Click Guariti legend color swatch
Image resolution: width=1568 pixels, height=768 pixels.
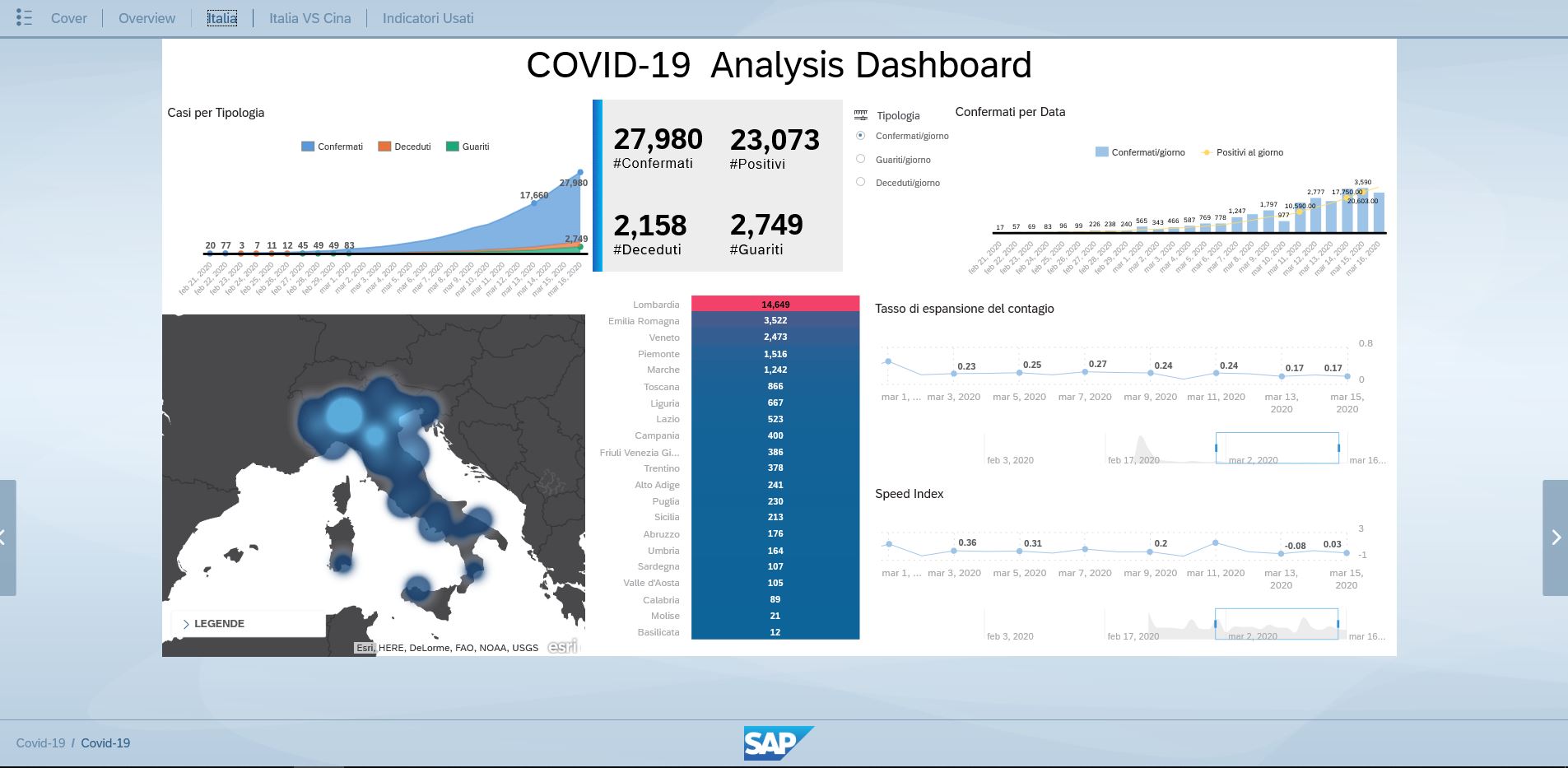pos(452,147)
